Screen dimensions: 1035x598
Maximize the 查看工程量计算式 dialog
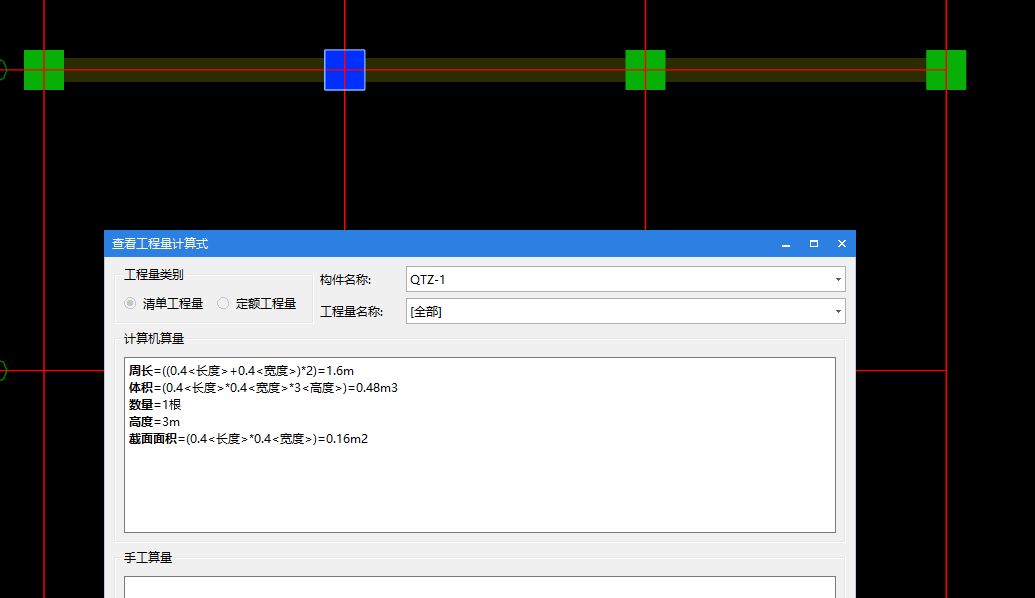814,244
